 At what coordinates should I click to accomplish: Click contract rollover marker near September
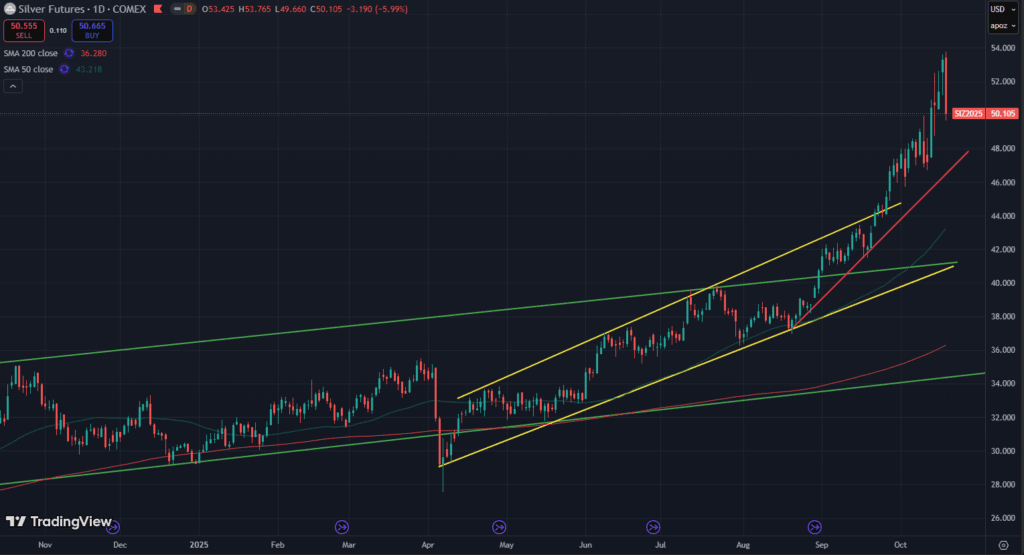point(815,526)
